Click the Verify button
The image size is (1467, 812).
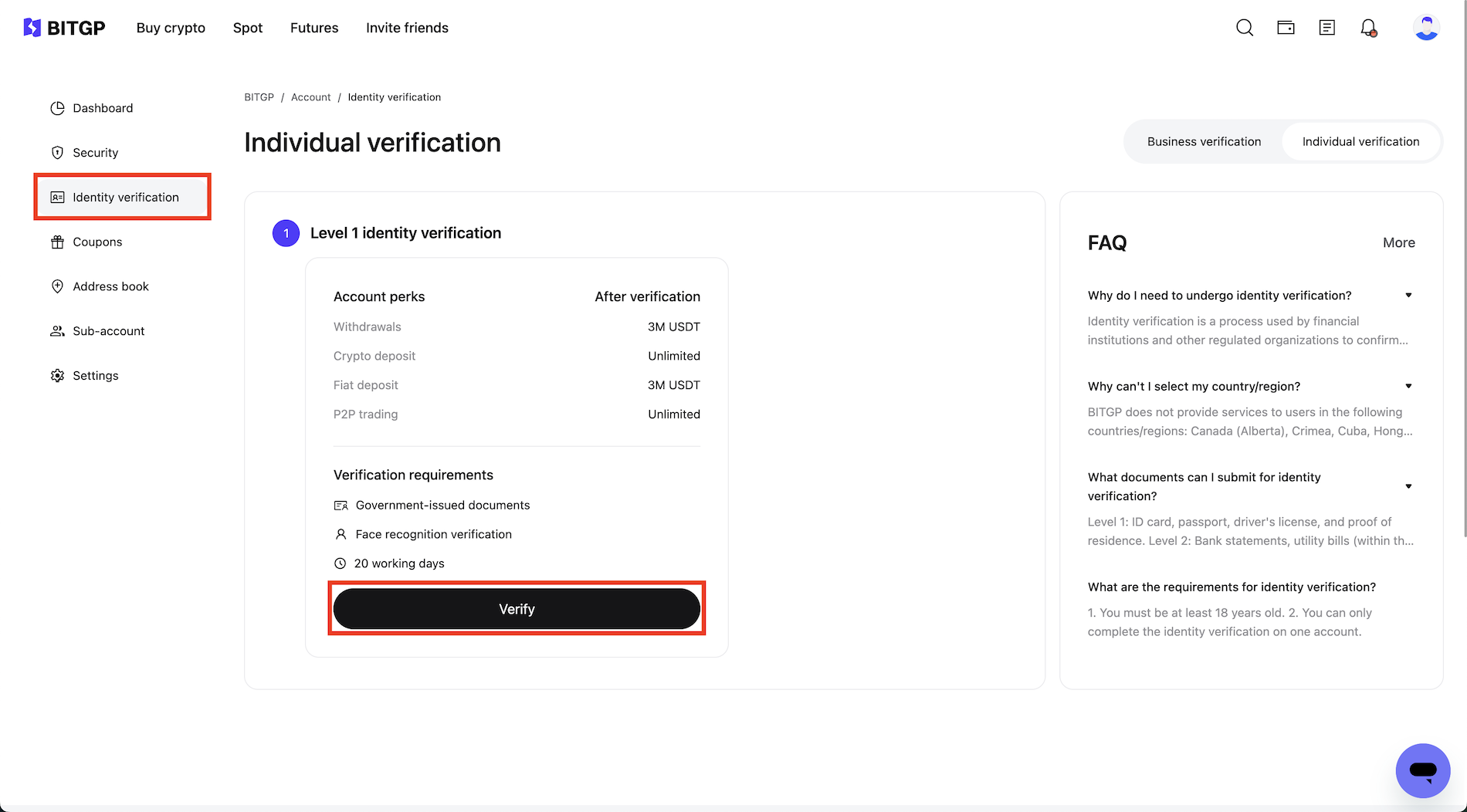[517, 609]
